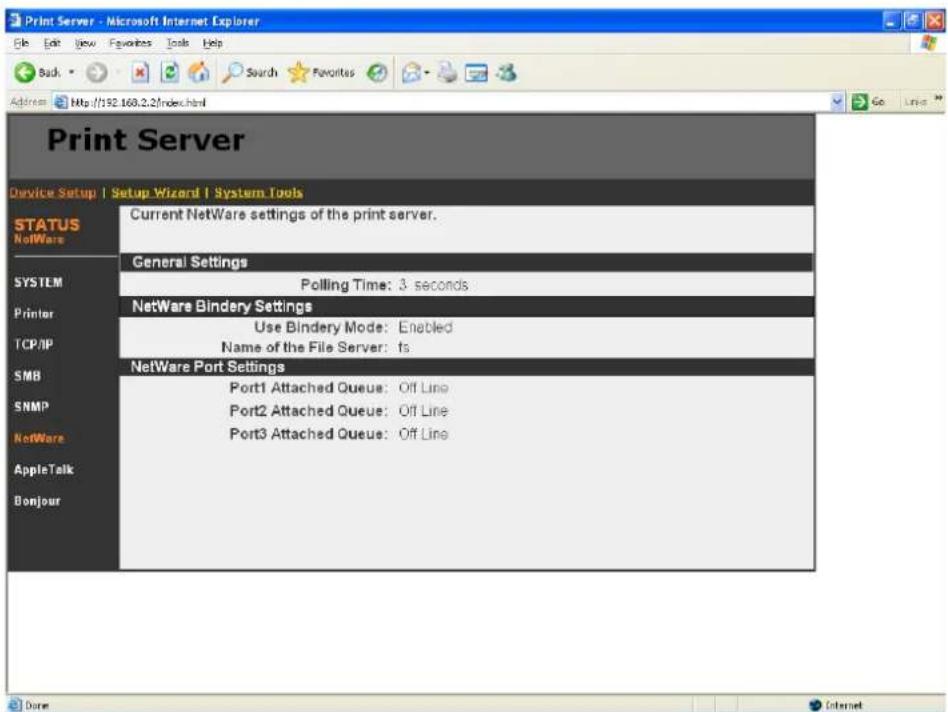The image size is (948, 712).
Task: Click the 'NetWare Bindery Settings' header
Action: (x=222, y=306)
